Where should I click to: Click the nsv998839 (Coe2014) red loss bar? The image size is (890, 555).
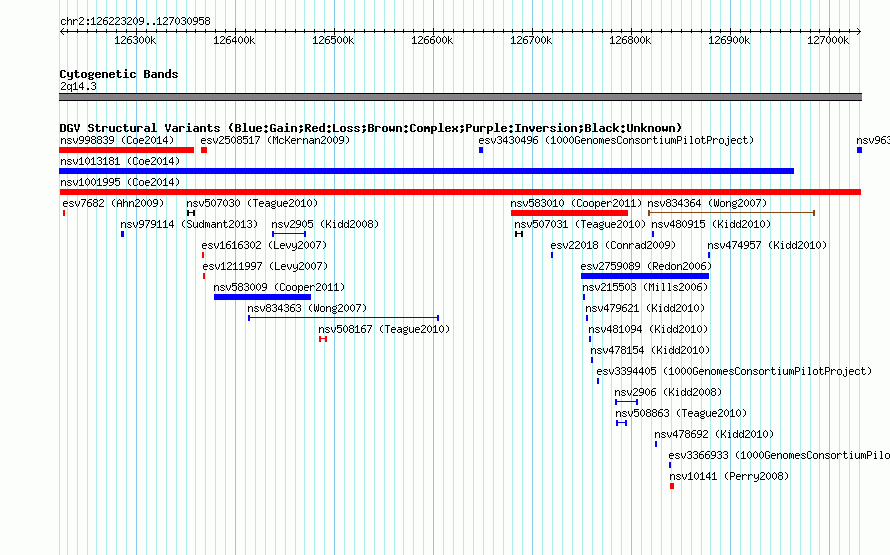[x=127, y=150]
